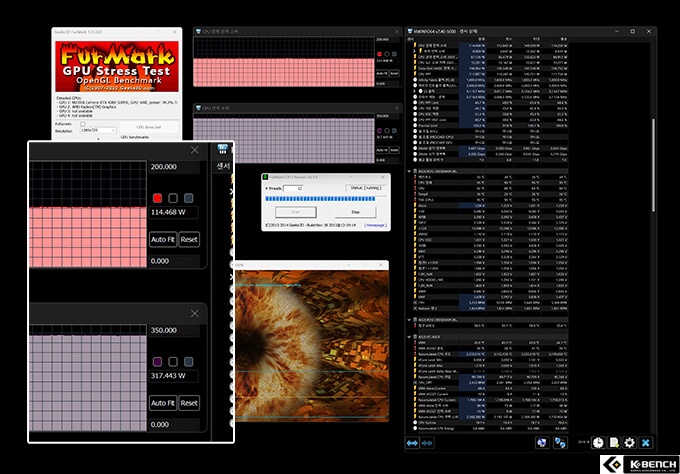Click Stop in FurMark CPU Burner
Screen dimensions: 680x474
355,212
